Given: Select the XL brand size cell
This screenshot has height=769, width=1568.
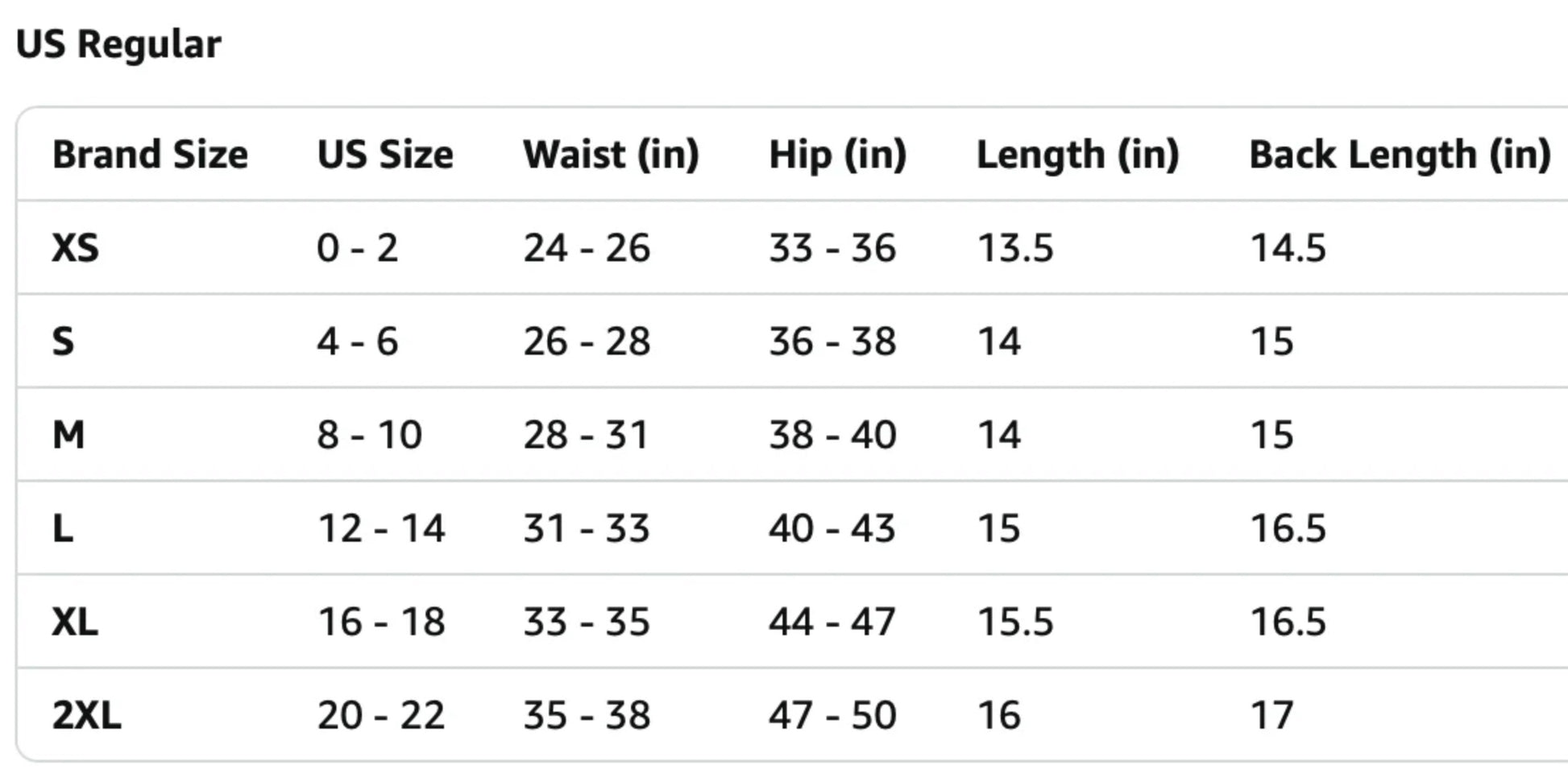Looking at the screenshot, I should (x=75, y=622).
